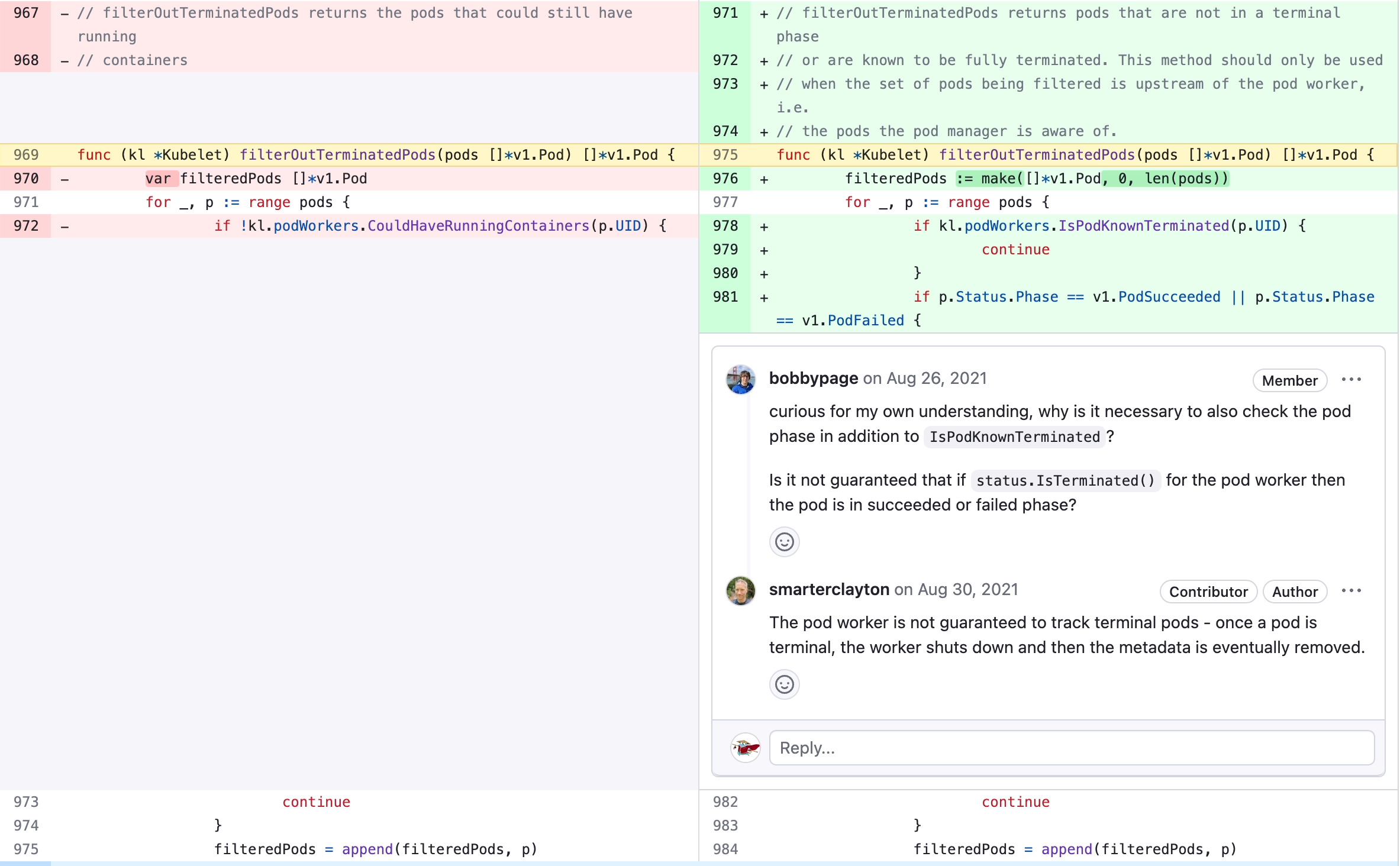
Task: Click the Member badge
Action: point(1289,380)
